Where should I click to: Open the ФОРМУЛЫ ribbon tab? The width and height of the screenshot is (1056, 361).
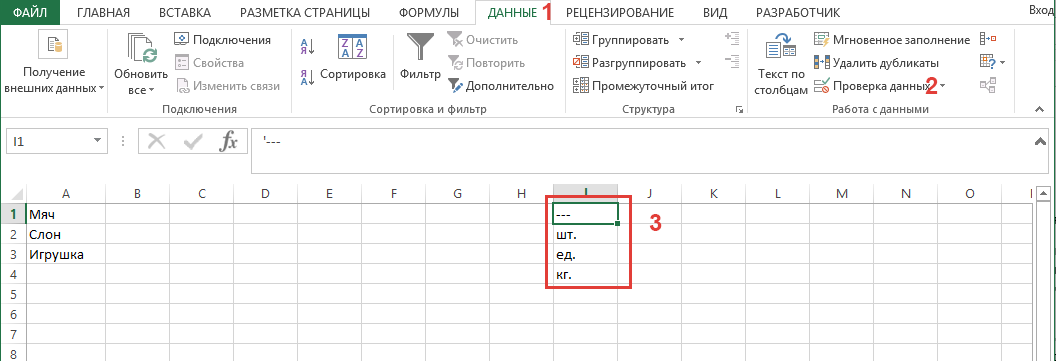(x=428, y=12)
